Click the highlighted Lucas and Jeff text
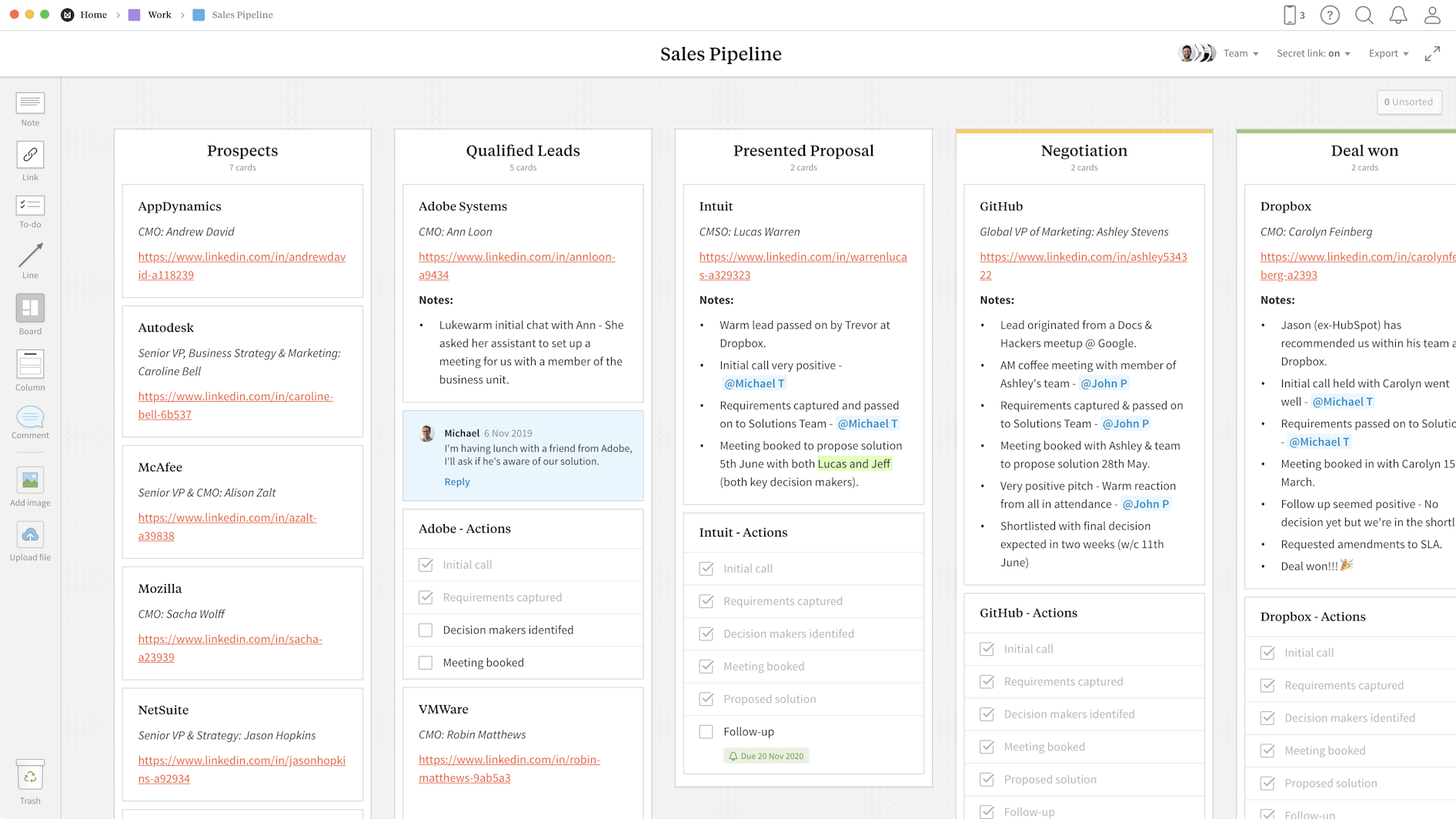1456x819 pixels. tap(854, 463)
